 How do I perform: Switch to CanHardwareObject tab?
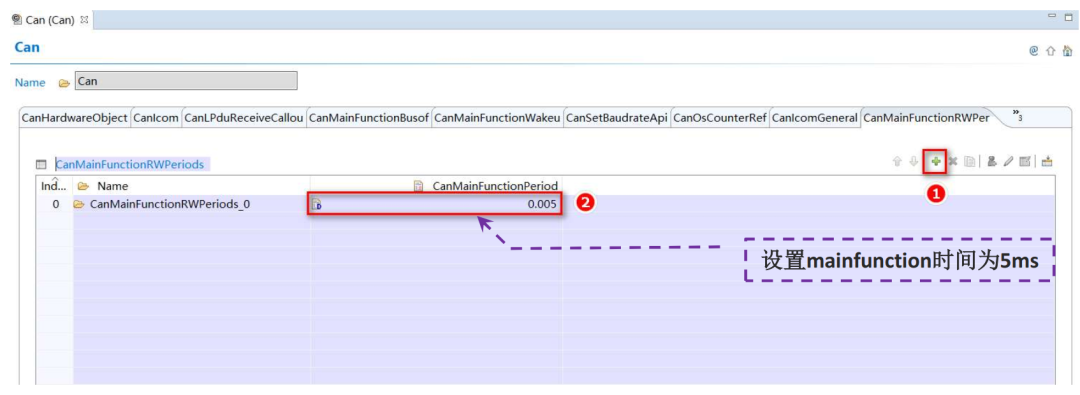pos(74,118)
